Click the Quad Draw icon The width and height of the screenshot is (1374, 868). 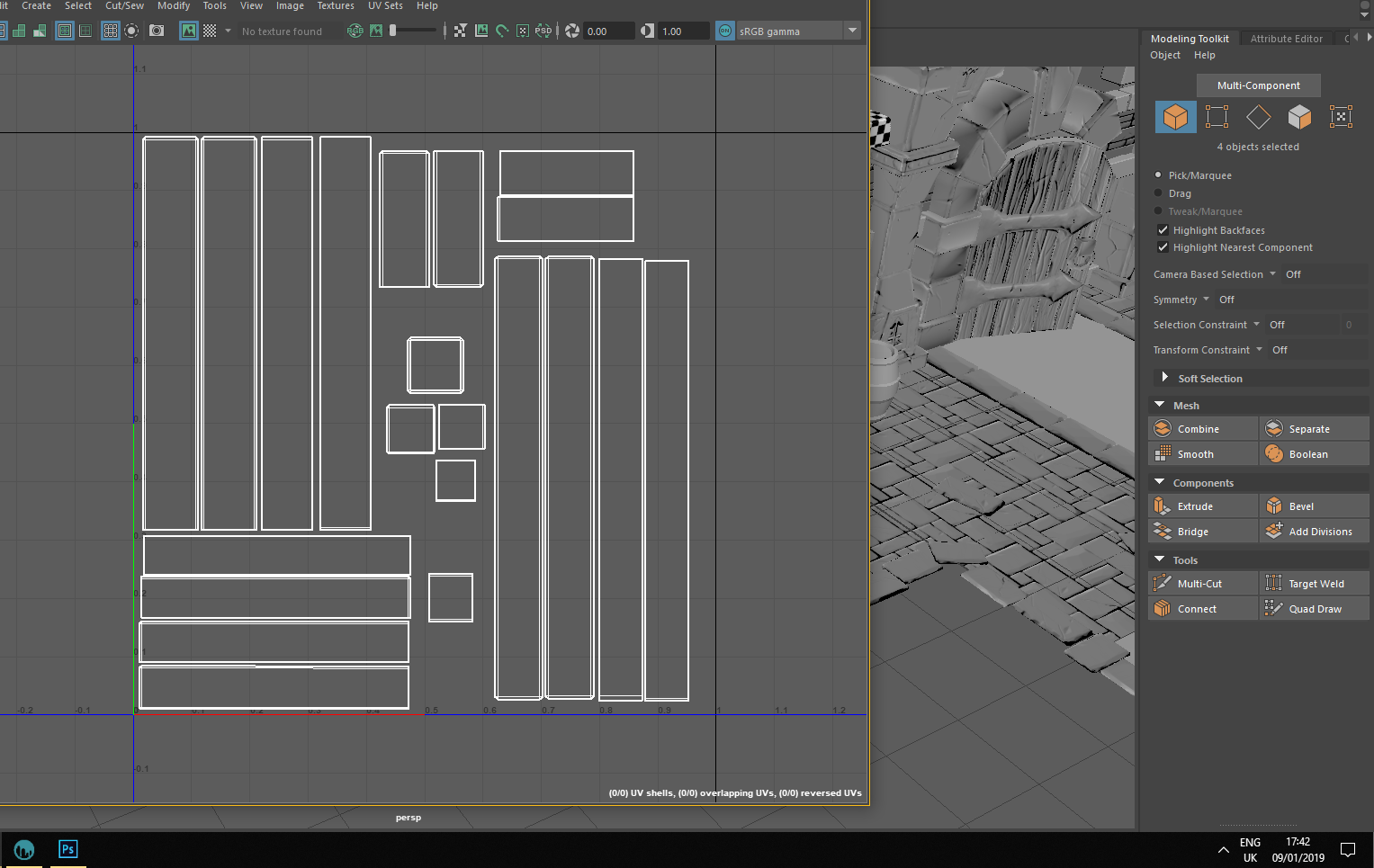click(1274, 609)
